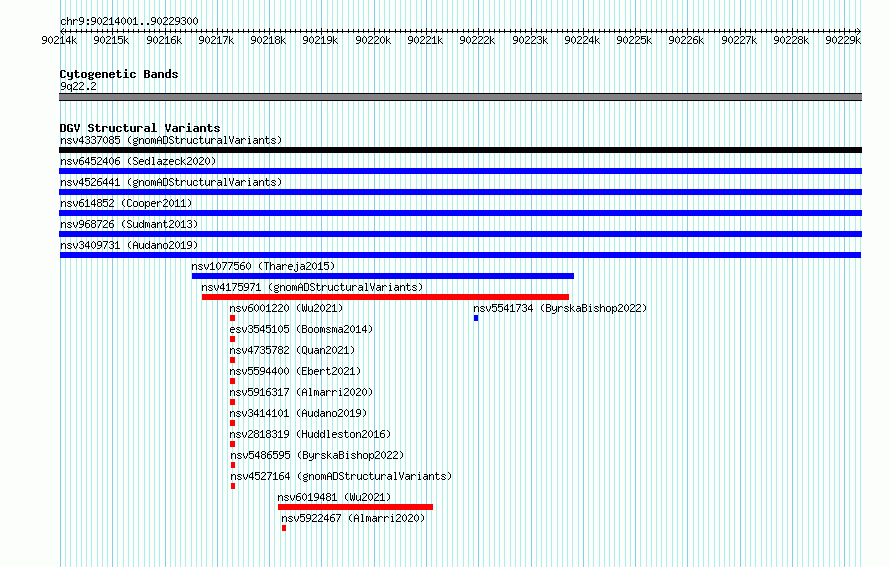The image size is (890, 567).
Task: Click the red marker under nsv5916317
Action: 232,402
